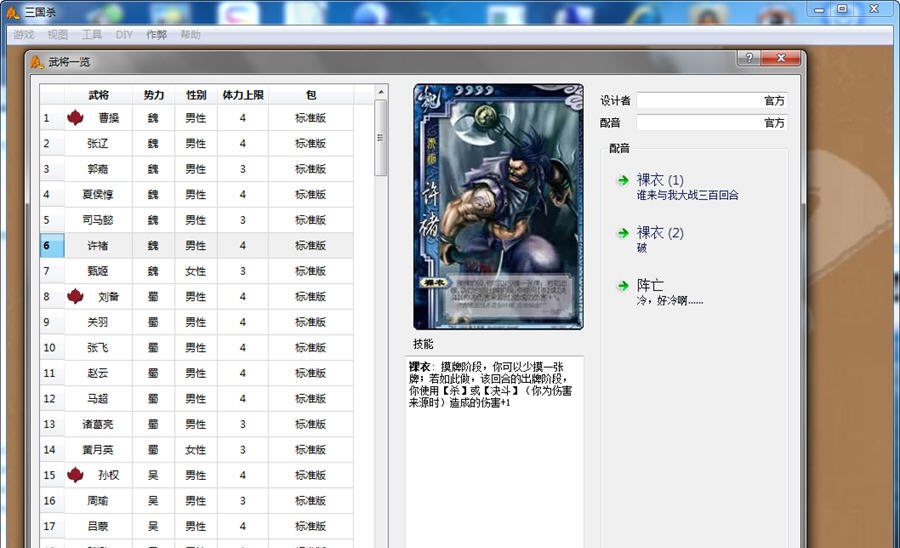Open the 帮助 menu

[191, 35]
